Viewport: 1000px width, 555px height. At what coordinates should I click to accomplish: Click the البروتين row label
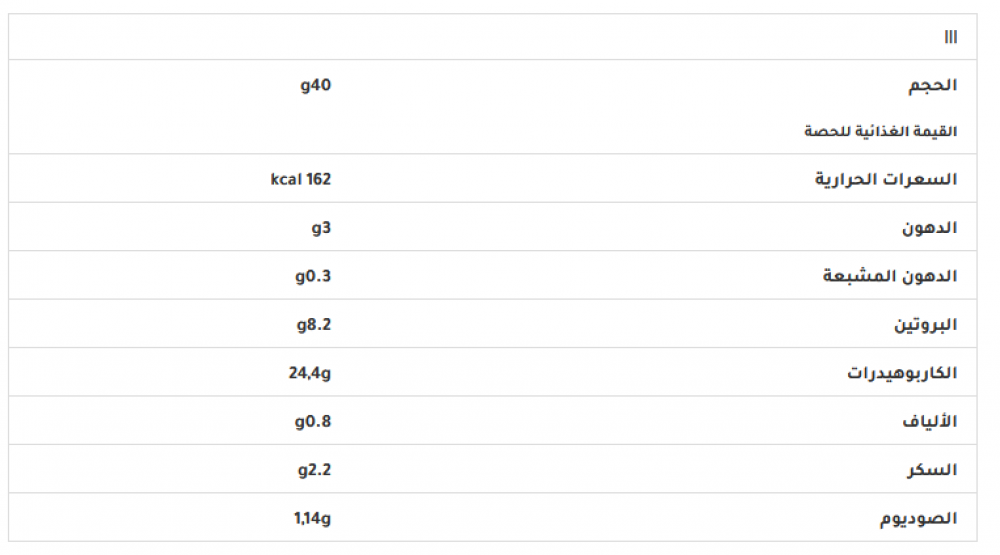coord(925,325)
